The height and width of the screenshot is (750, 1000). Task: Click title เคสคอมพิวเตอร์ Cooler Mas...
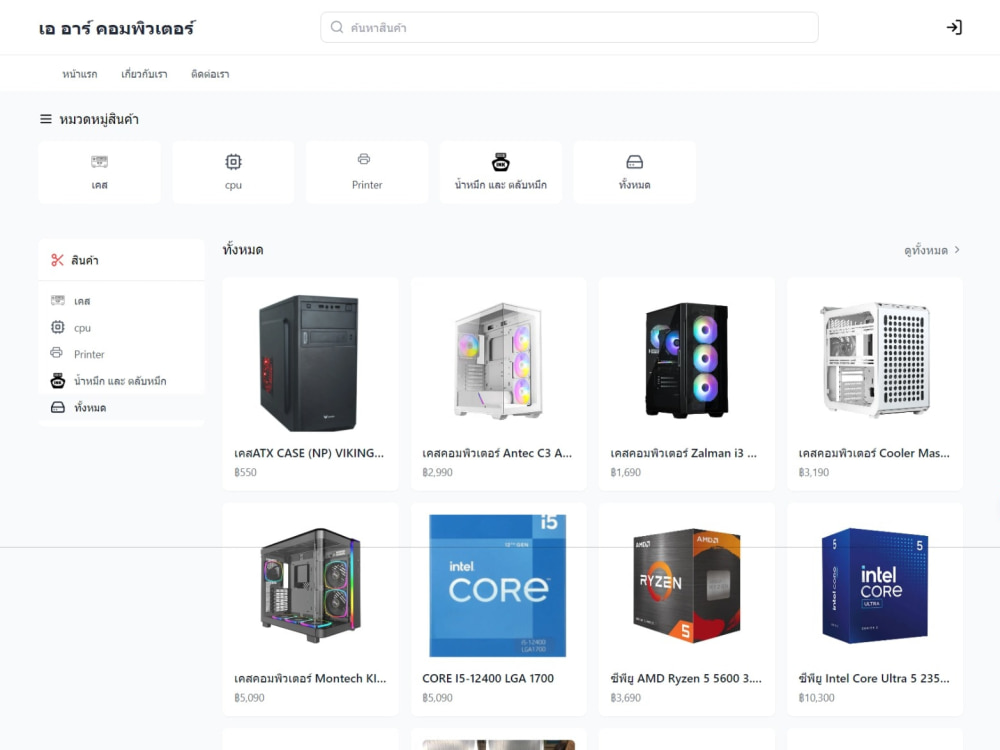874,453
